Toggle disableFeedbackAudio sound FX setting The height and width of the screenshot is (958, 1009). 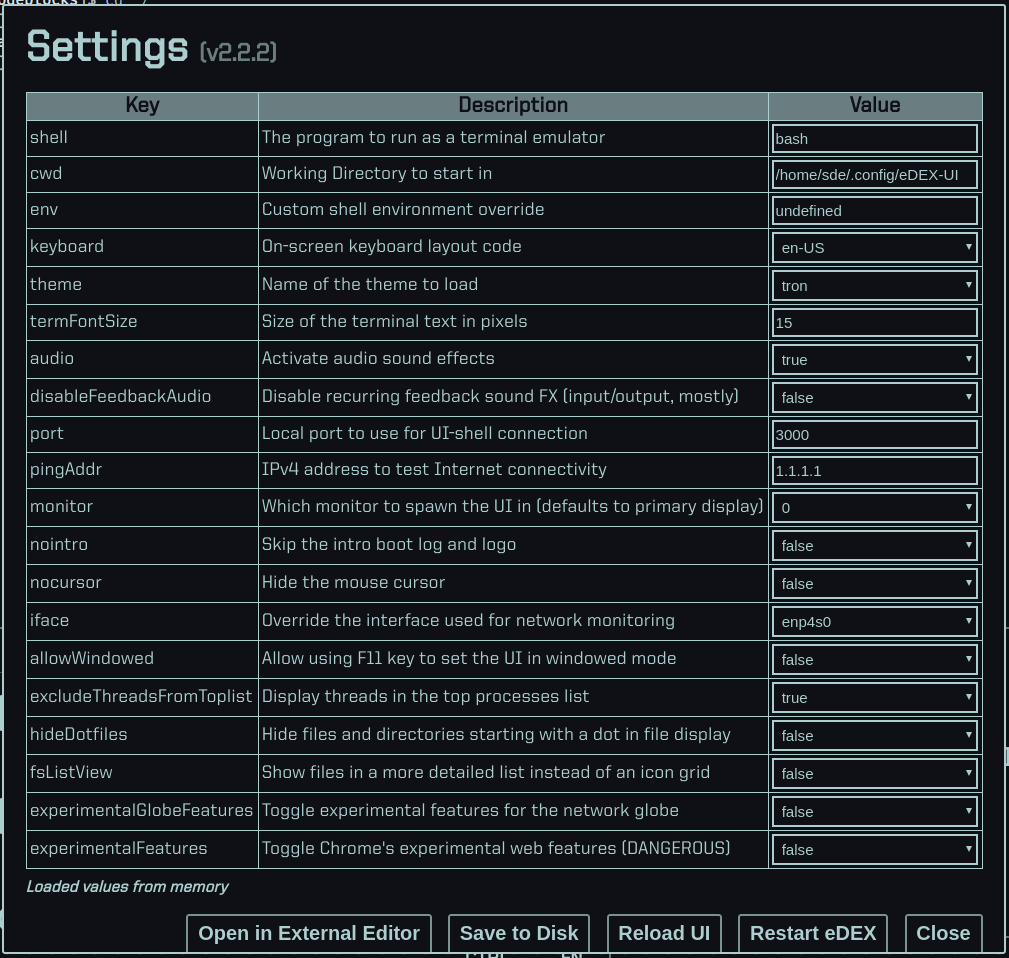click(874, 397)
